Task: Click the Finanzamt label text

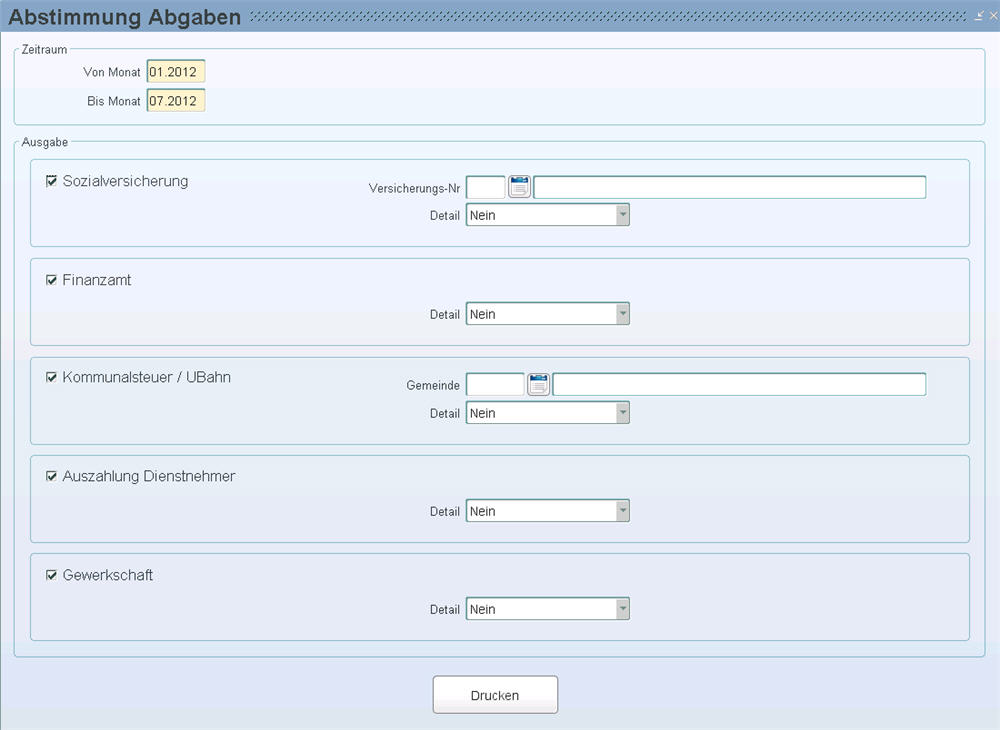Action: (x=97, y=280)
